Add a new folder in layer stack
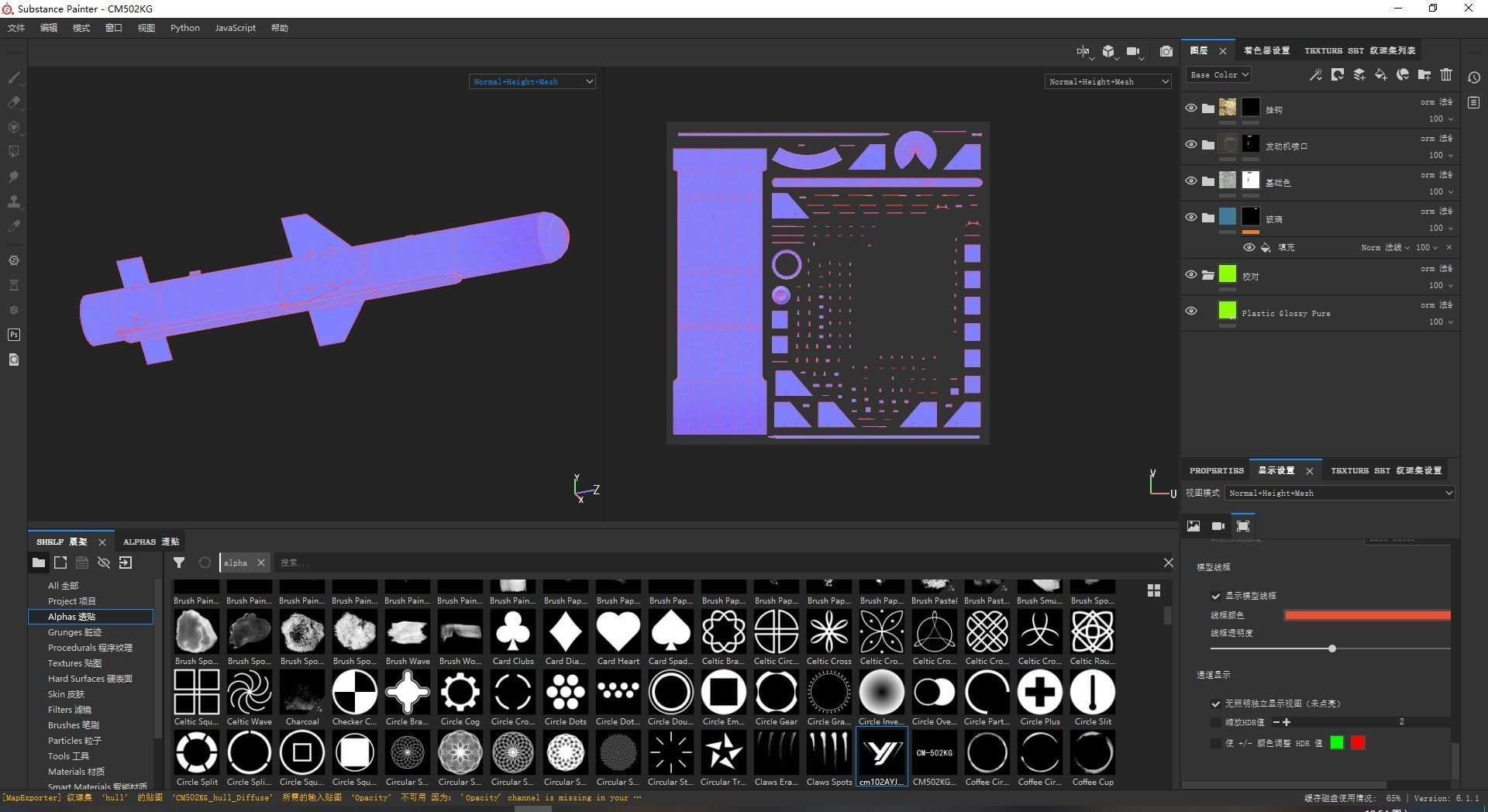The height and width of the screenshot is (812, 1488). (x=1424, y=74)
